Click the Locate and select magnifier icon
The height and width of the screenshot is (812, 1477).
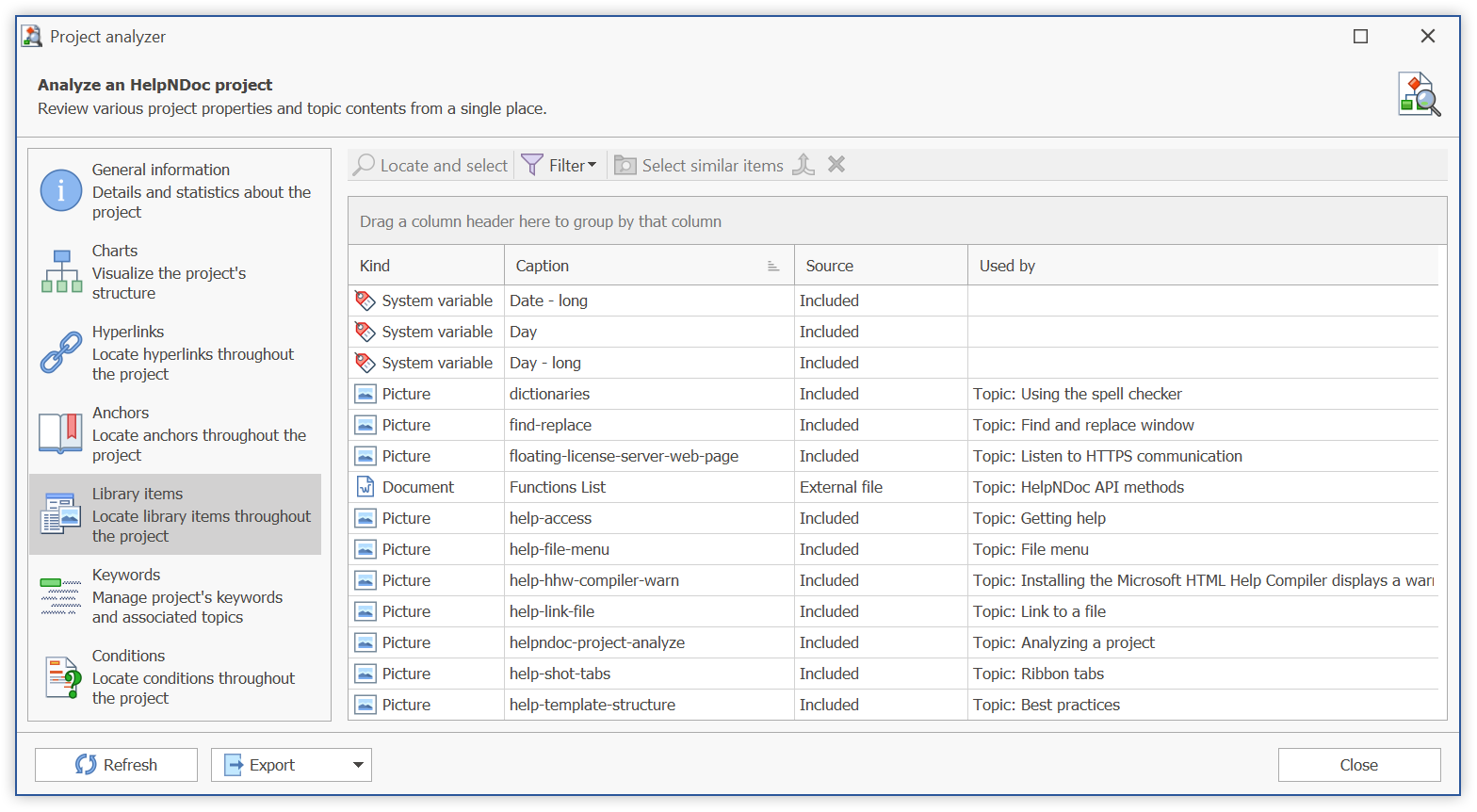pyautogui.click(x=364, y=165)
